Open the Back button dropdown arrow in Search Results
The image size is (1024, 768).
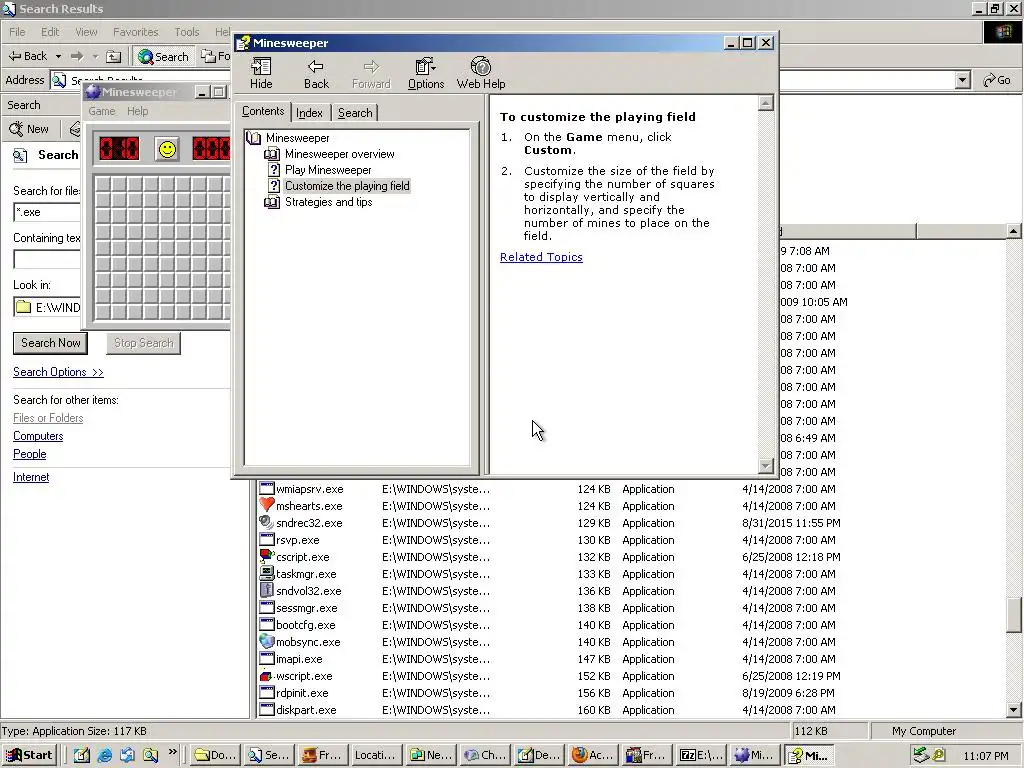tap(58, 57)
